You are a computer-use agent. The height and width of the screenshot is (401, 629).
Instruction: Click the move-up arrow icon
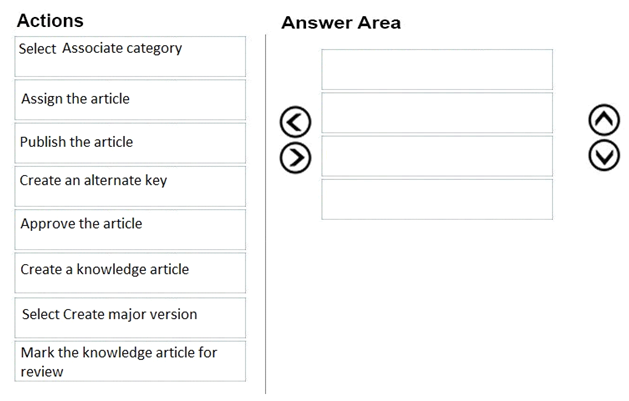(604, 119)
